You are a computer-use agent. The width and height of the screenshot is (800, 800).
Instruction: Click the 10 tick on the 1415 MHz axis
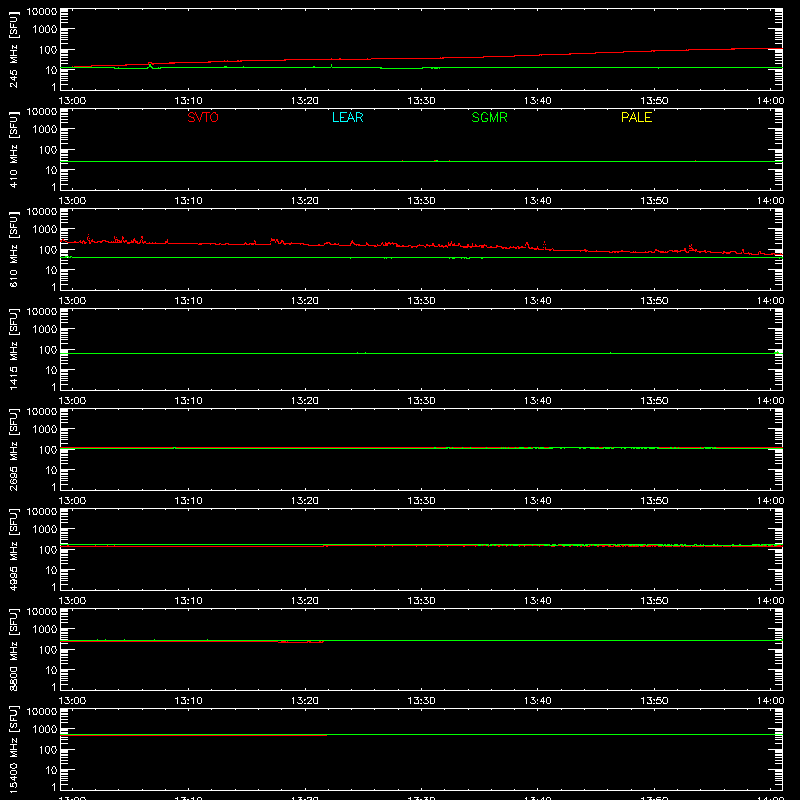coord(52,370)
